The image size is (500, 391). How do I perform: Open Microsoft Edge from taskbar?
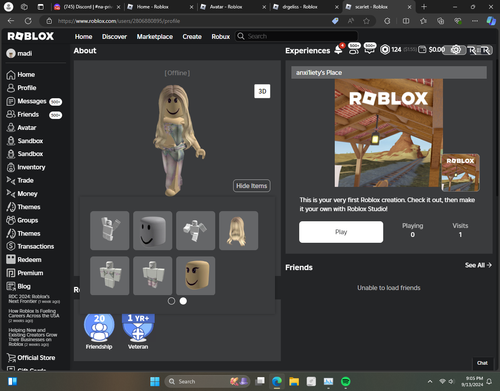276,381
